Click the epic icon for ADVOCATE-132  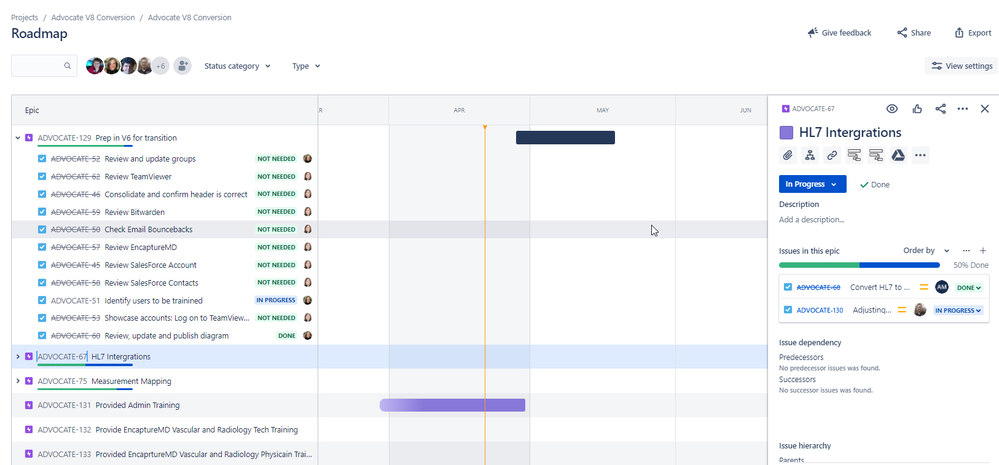[29, 430]
